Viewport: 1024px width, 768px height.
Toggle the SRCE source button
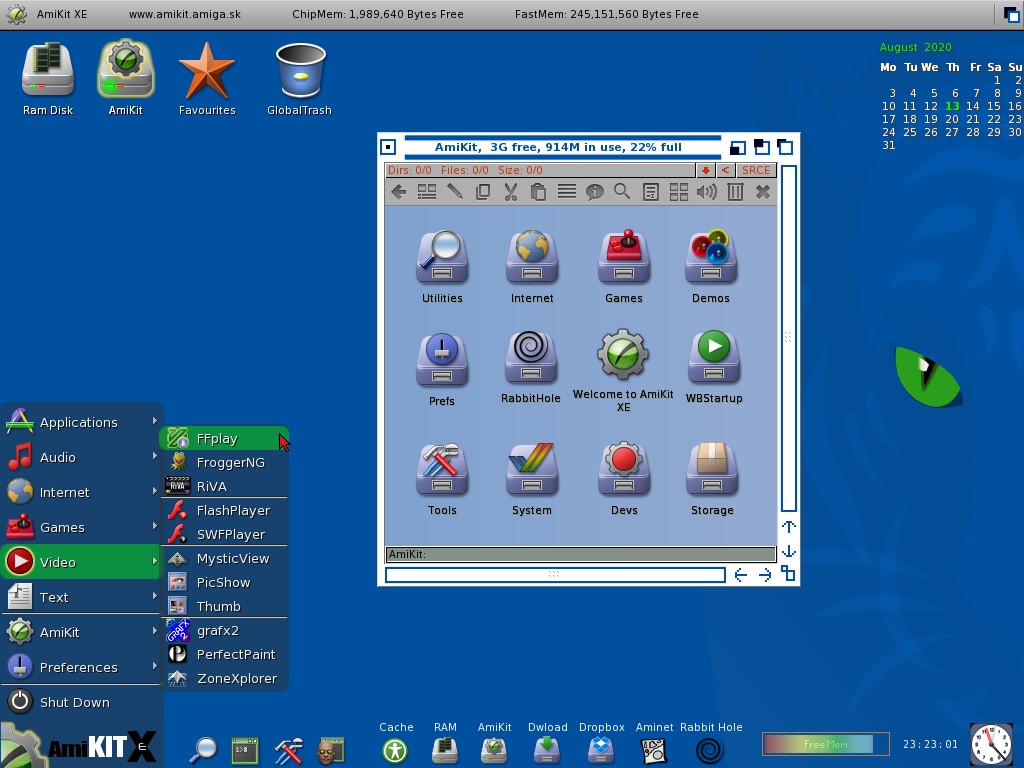(756, 171)
